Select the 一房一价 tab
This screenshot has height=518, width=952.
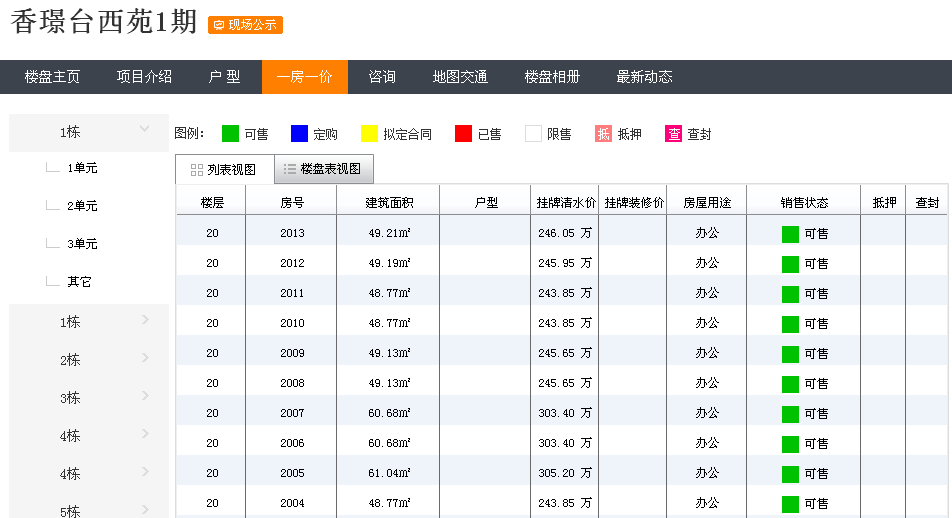pos(305,77)
